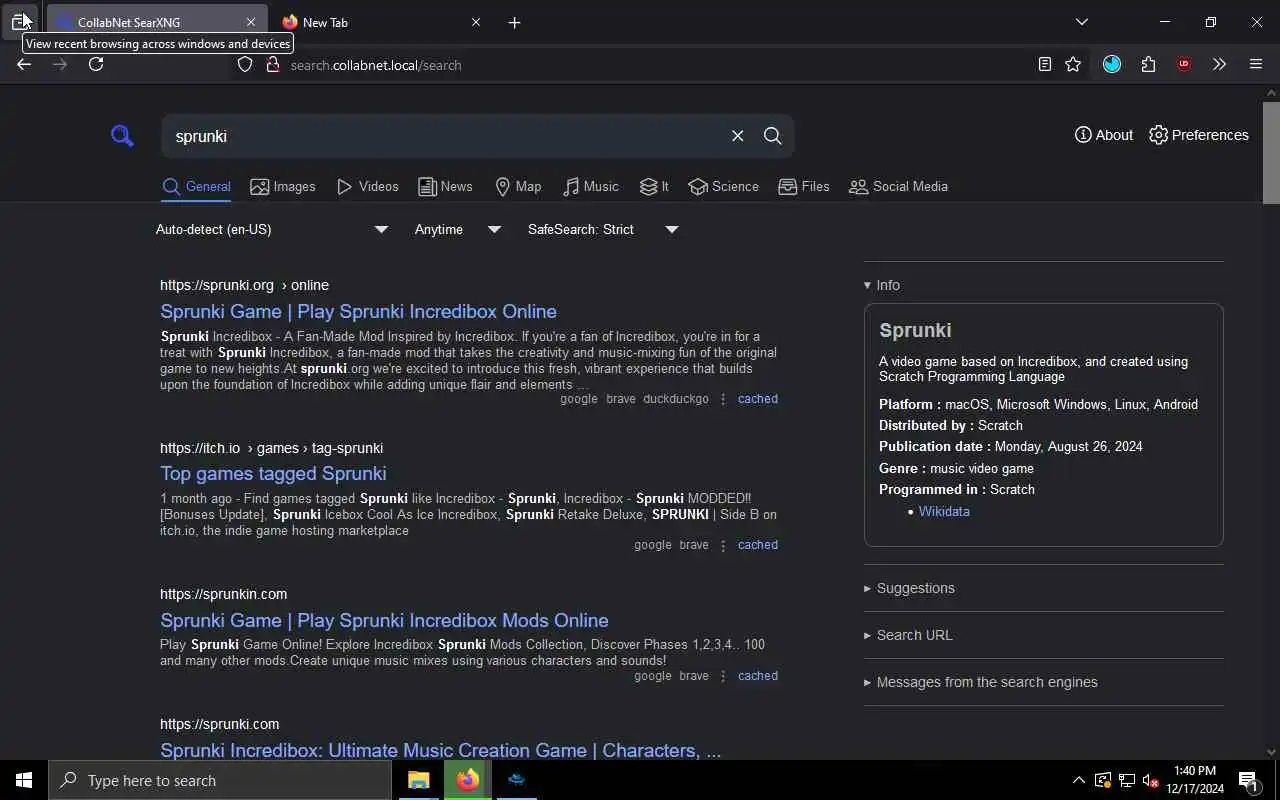1280x800 pixels.
Task: Show hidden system tray icons
Action: pyautogui.click(x=1078, y=780)
